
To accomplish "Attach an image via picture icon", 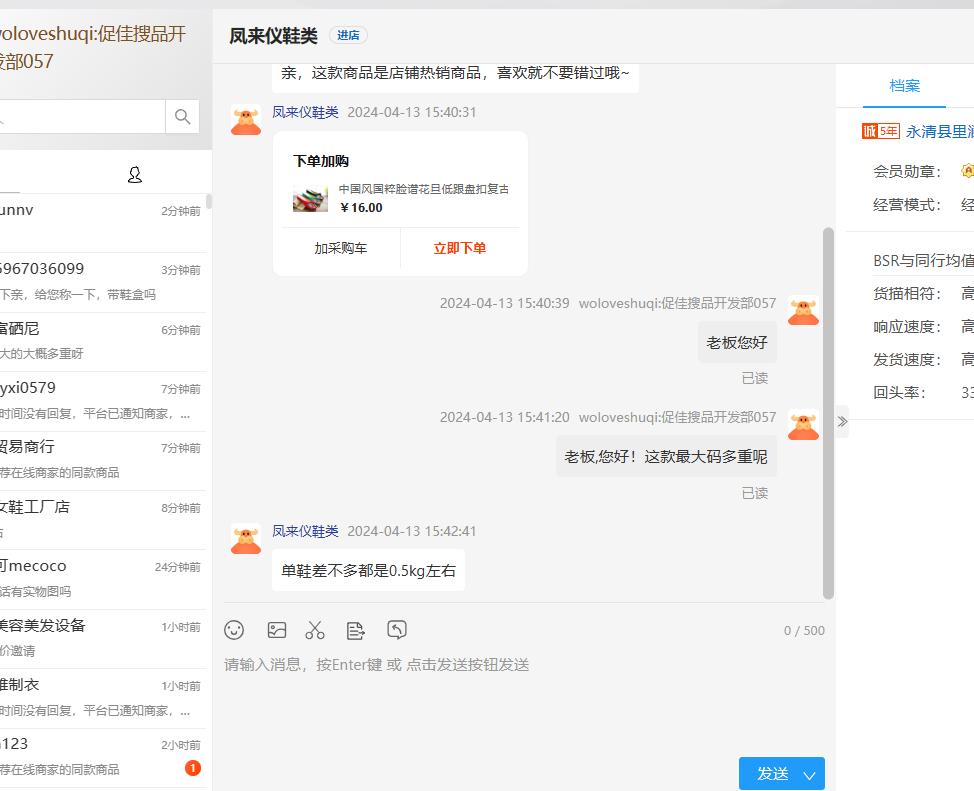I will coord(276,630).
